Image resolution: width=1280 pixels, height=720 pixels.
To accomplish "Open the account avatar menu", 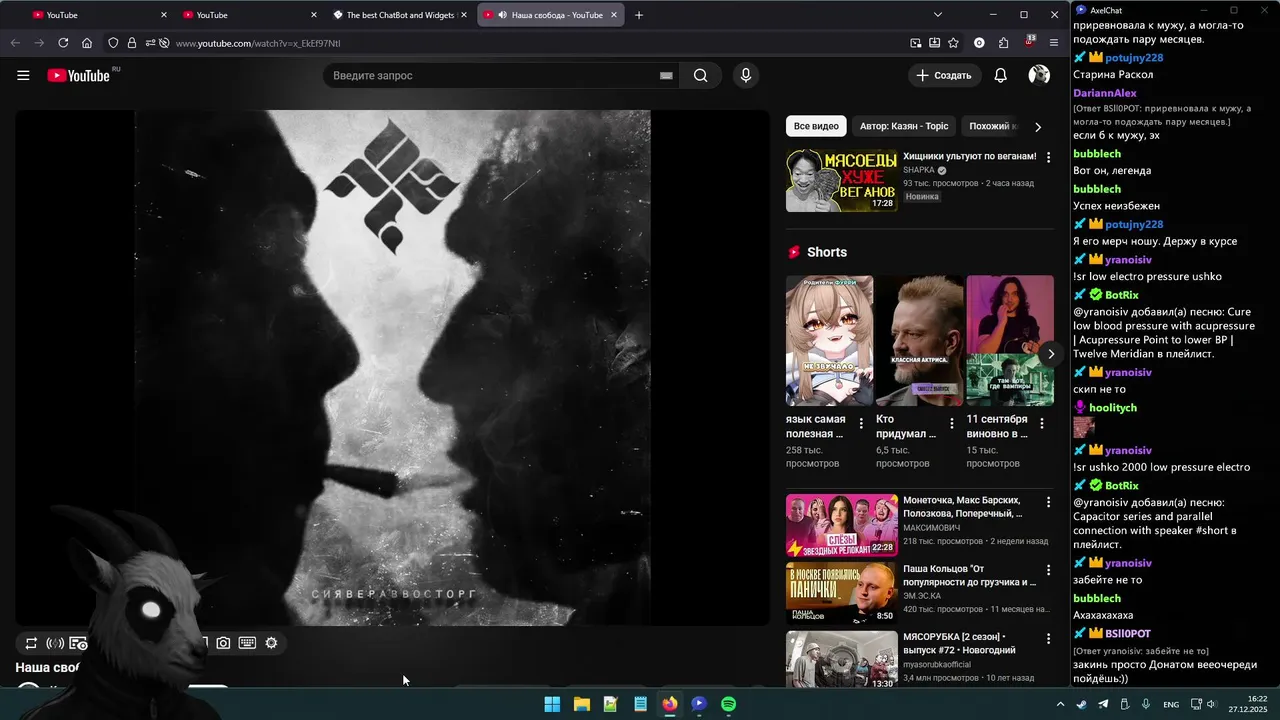I will 1039,75.
